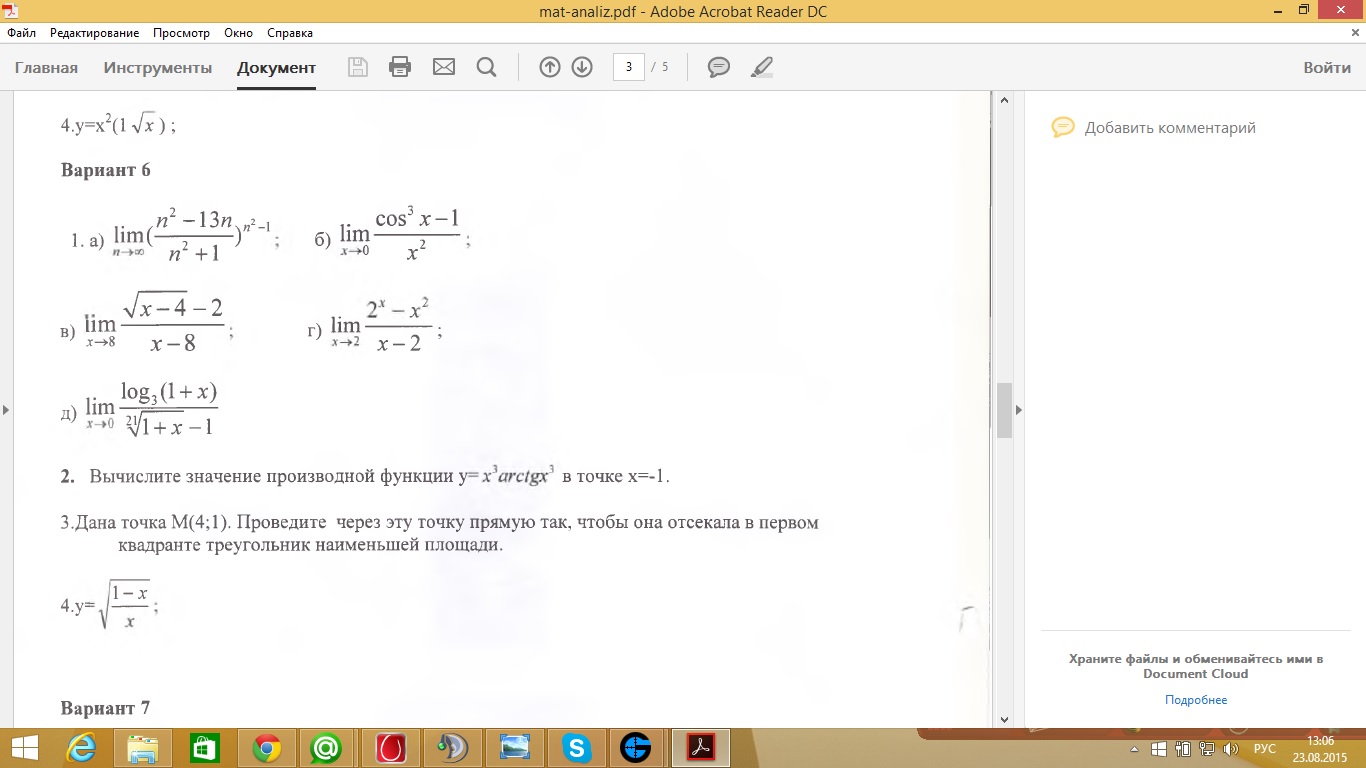Screen dimensions: 1366x768
Task: Click the document vertical scrollbar thumb
Action: (1004, 409)
